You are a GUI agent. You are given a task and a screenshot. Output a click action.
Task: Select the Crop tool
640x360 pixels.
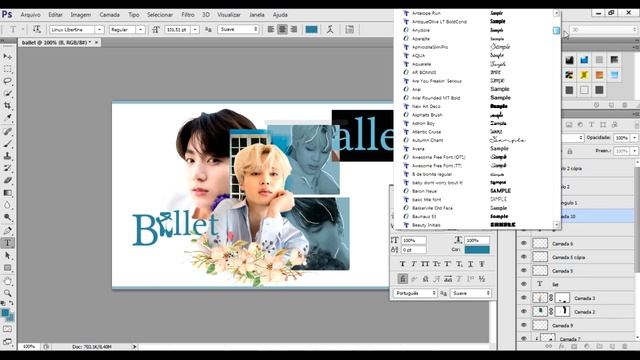pos(7,105)
